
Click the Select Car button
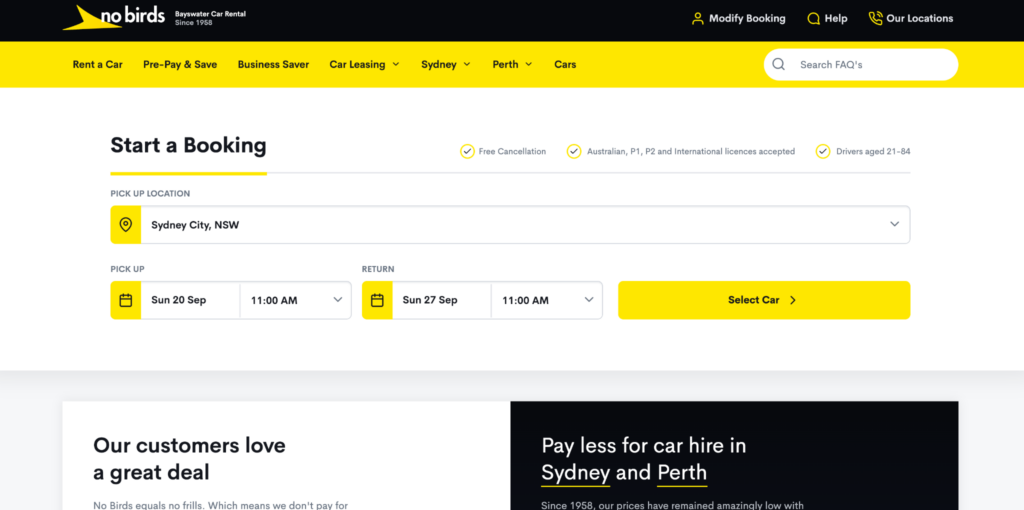coord(764,300)
